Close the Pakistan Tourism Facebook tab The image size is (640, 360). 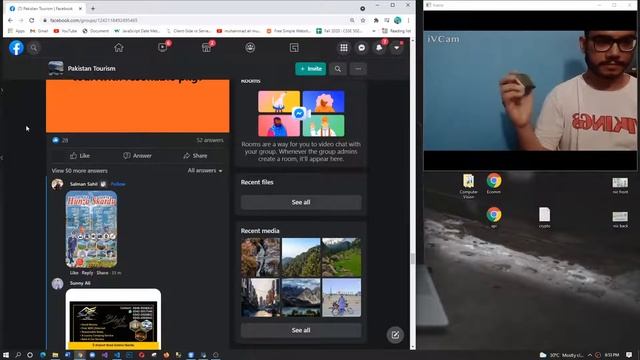80,8
